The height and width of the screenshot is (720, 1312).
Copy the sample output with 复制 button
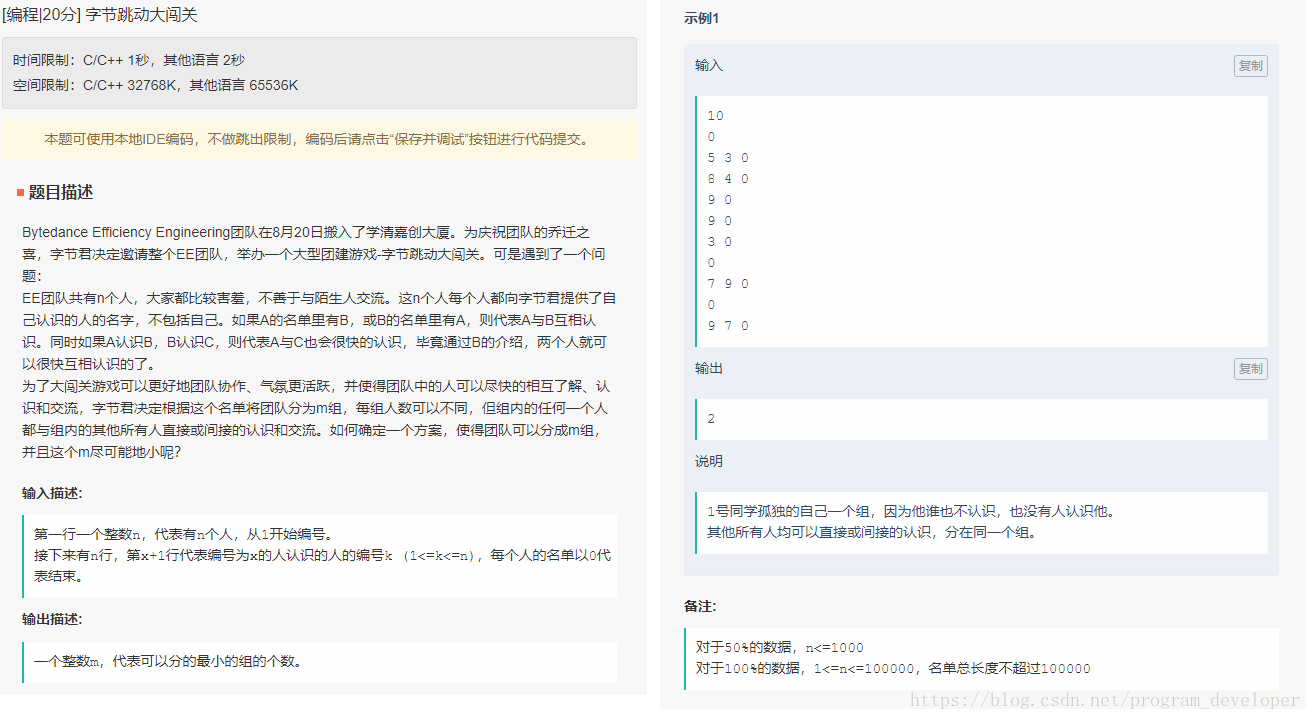(1250, 369)
